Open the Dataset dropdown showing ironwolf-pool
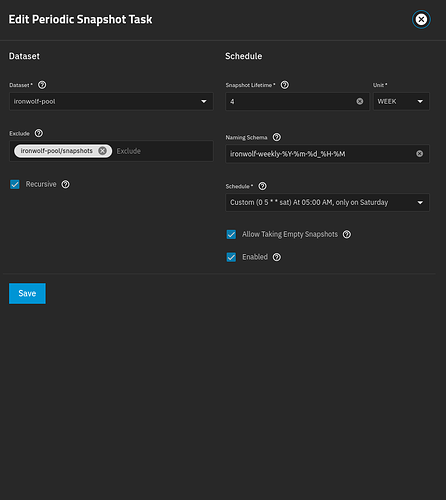This screenshot has height=500, width=446. (111, 101)
